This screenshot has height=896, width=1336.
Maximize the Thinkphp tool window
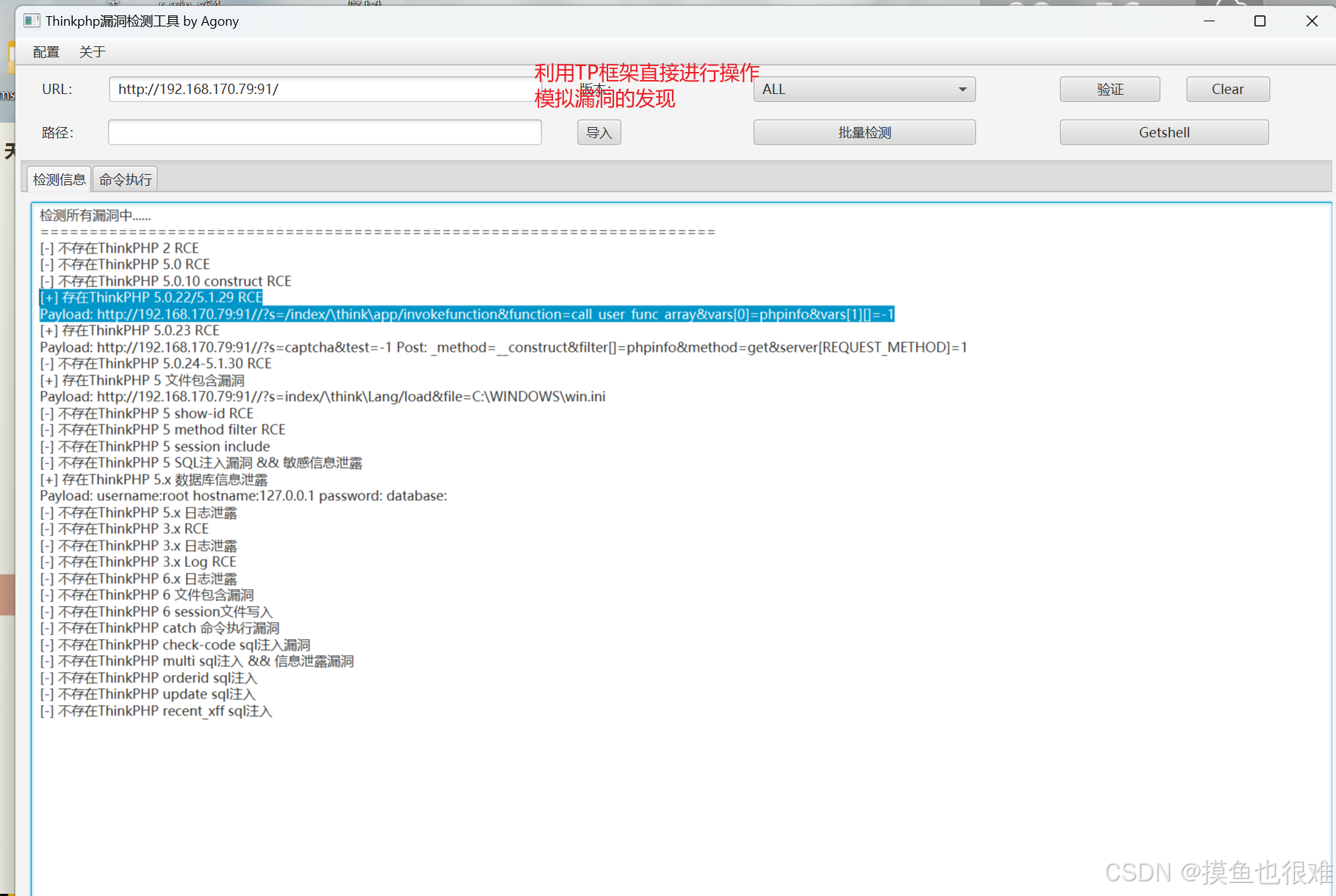coord(1260,21)
